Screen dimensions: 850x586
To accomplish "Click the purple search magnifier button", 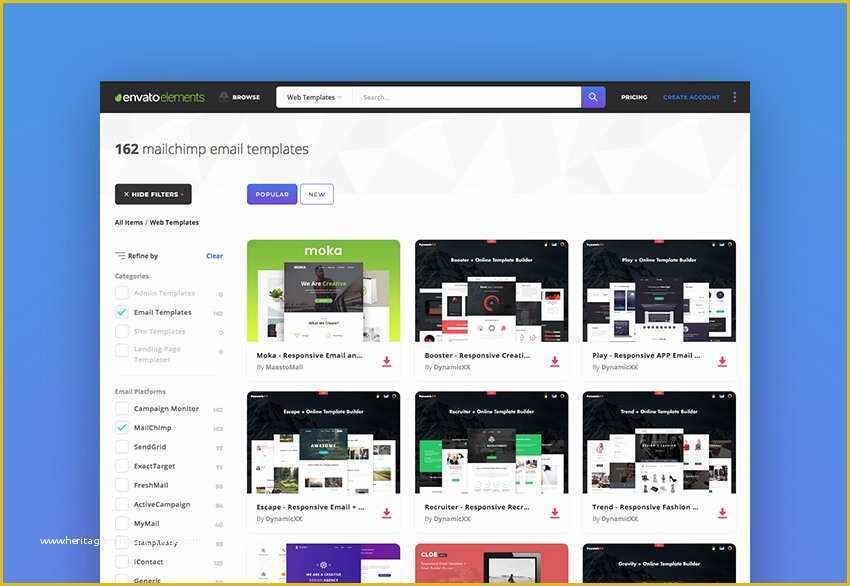I will 593,97.
